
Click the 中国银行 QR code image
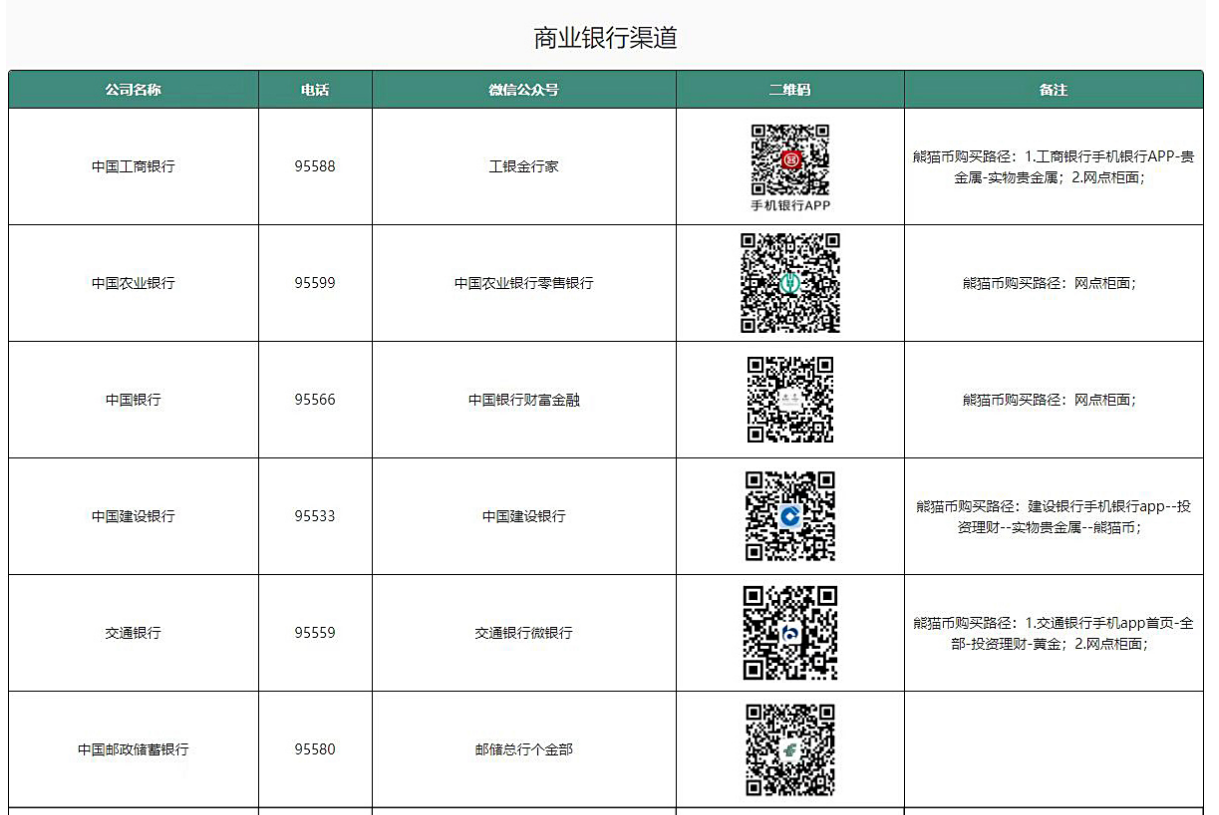790,399
